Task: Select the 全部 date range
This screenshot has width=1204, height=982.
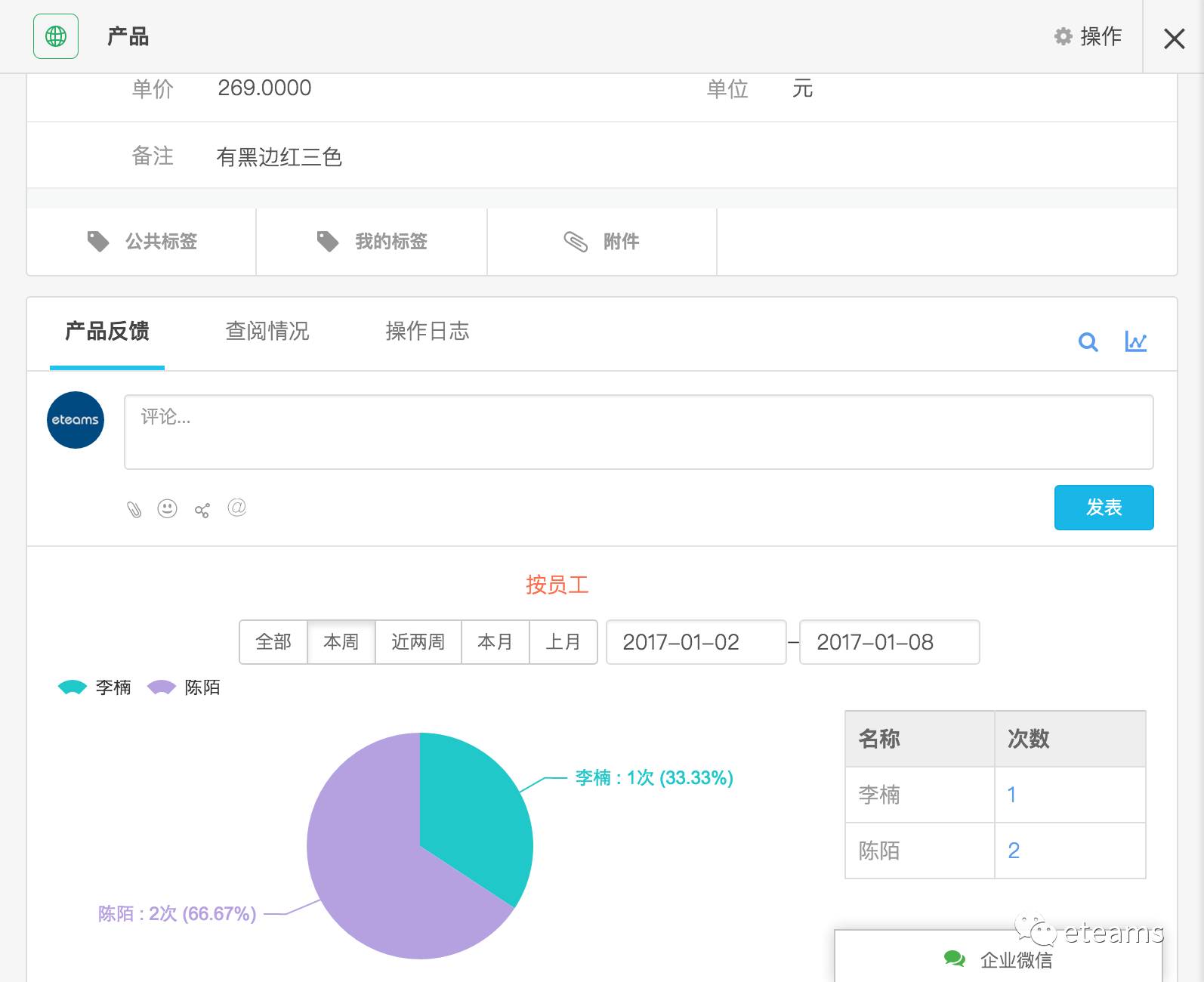Action: click(273, 642)
